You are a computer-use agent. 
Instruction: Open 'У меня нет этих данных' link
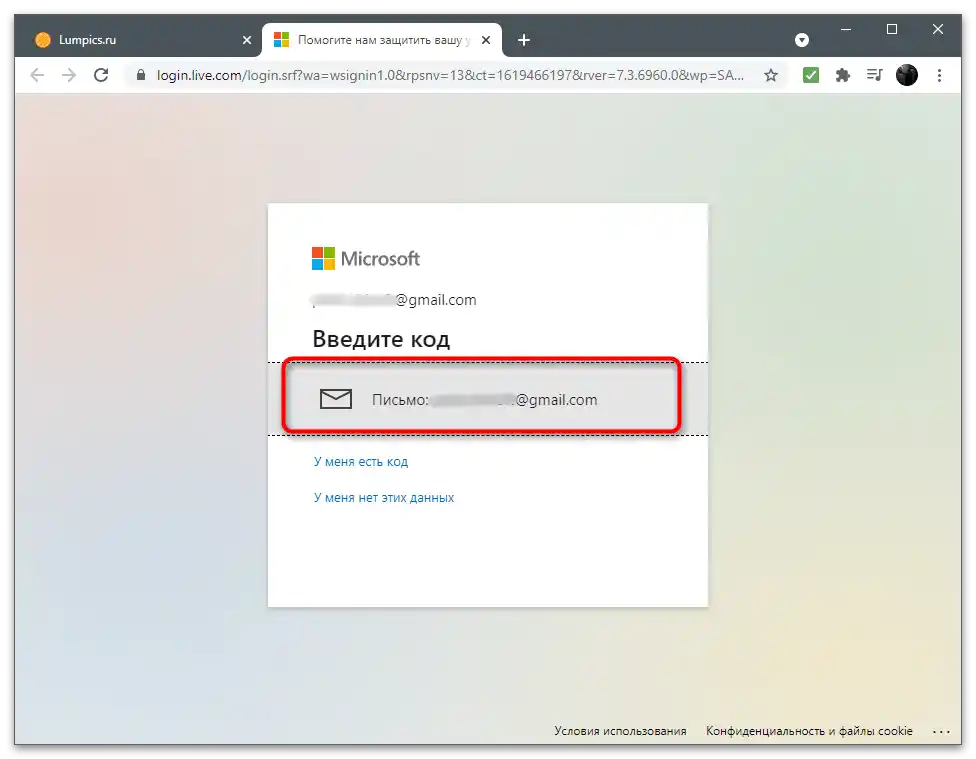(384, 497)
